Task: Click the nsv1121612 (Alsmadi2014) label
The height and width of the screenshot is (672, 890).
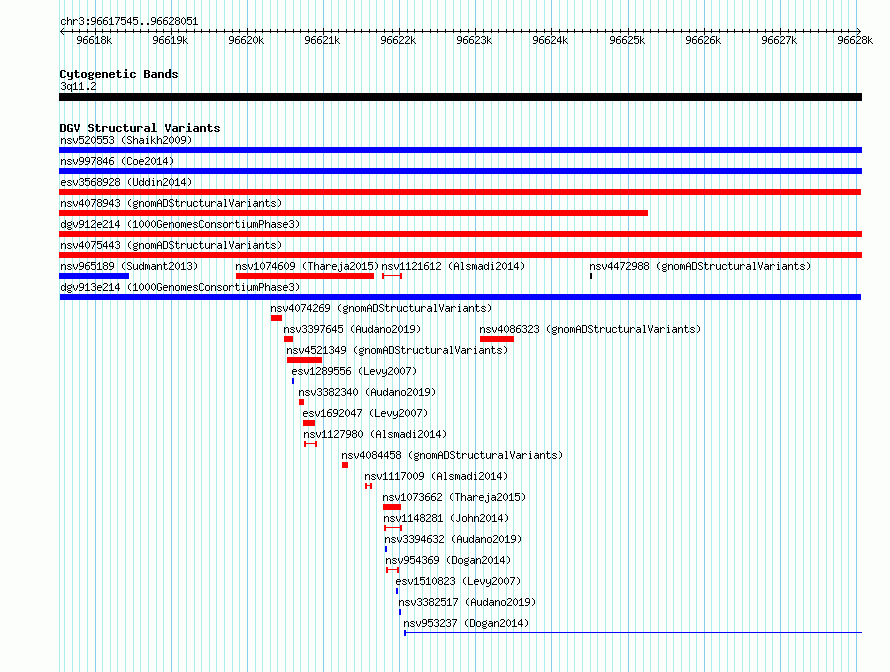Action: (453, 266)
